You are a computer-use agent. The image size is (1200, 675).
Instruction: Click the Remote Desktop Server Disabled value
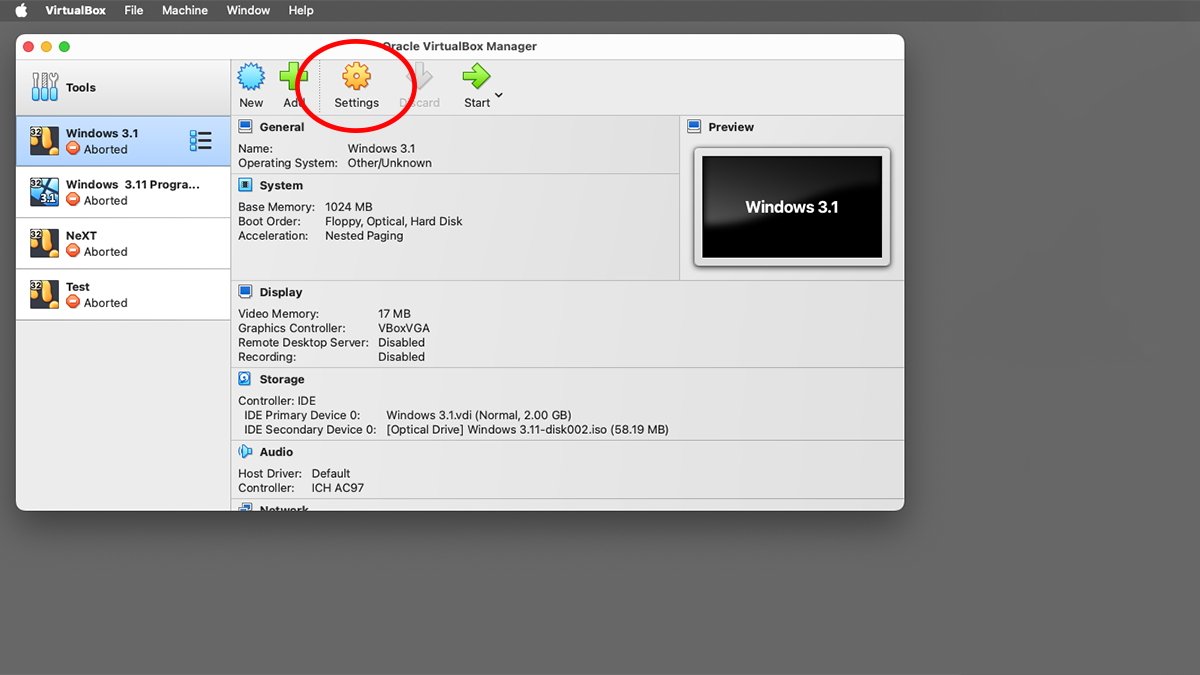401,342
